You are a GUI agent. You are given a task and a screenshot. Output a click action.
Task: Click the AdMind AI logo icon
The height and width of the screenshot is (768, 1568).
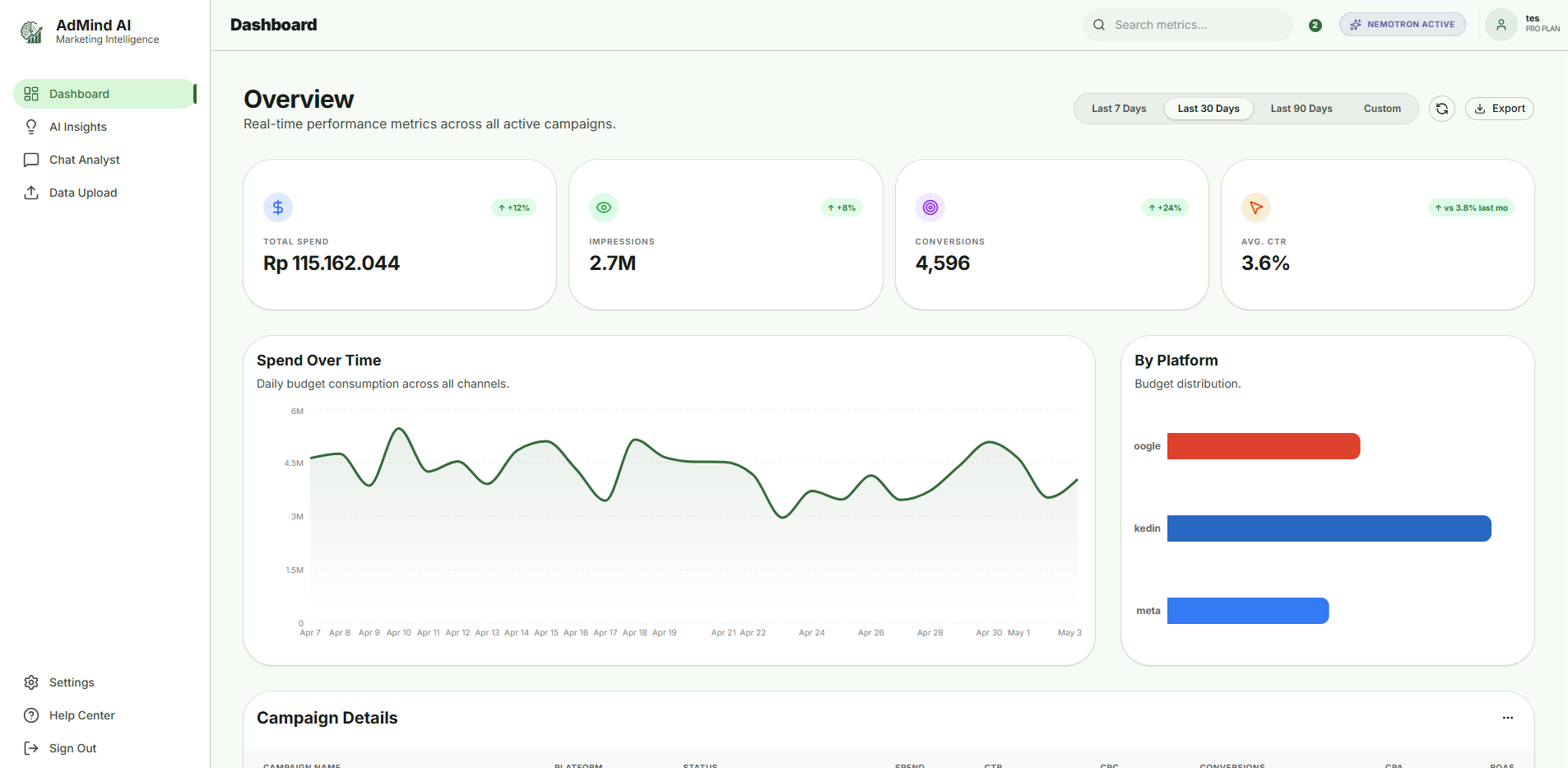pyautogui.click(x=31, y=32)
